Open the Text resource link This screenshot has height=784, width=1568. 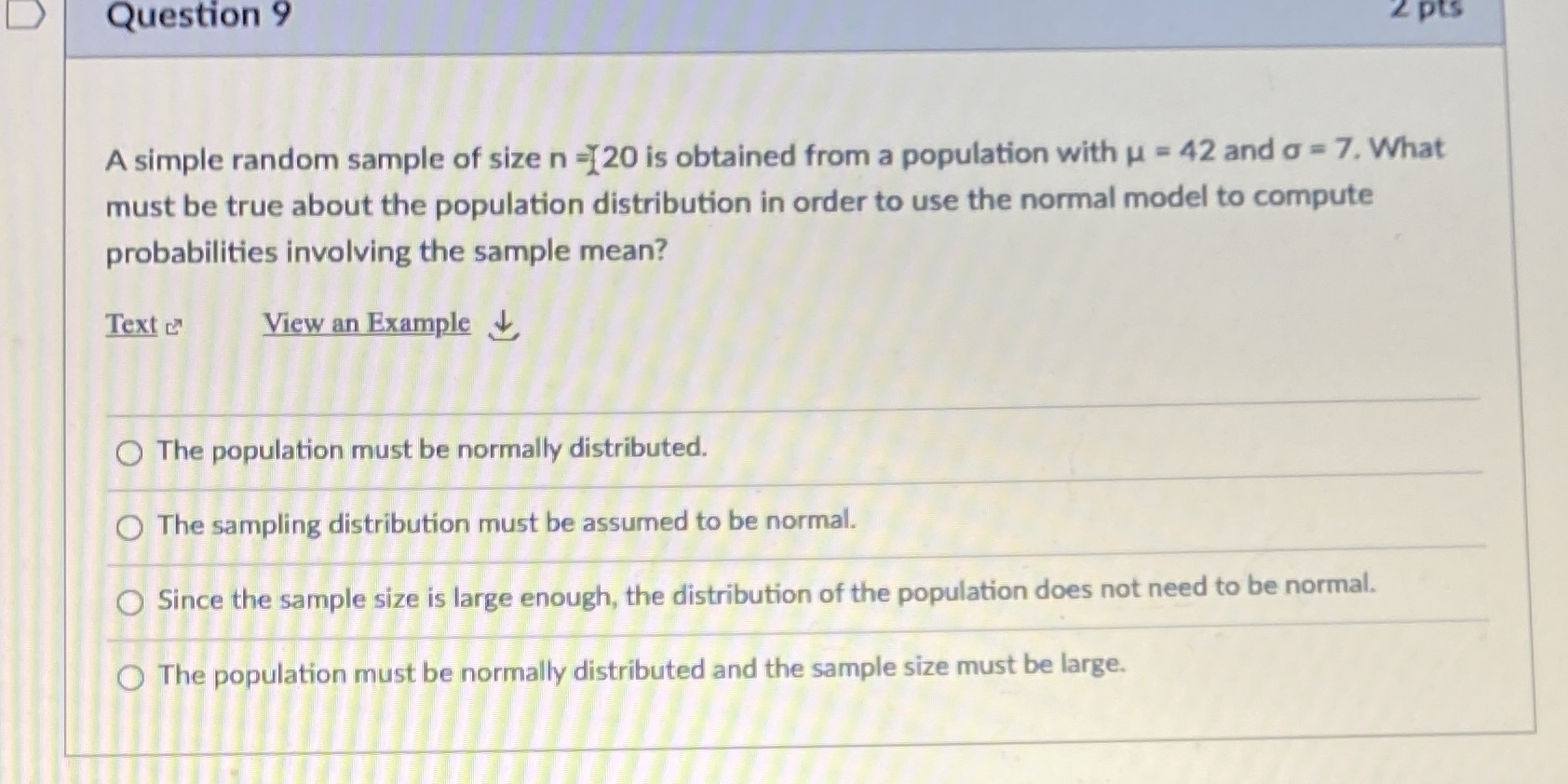pos(131,324)
